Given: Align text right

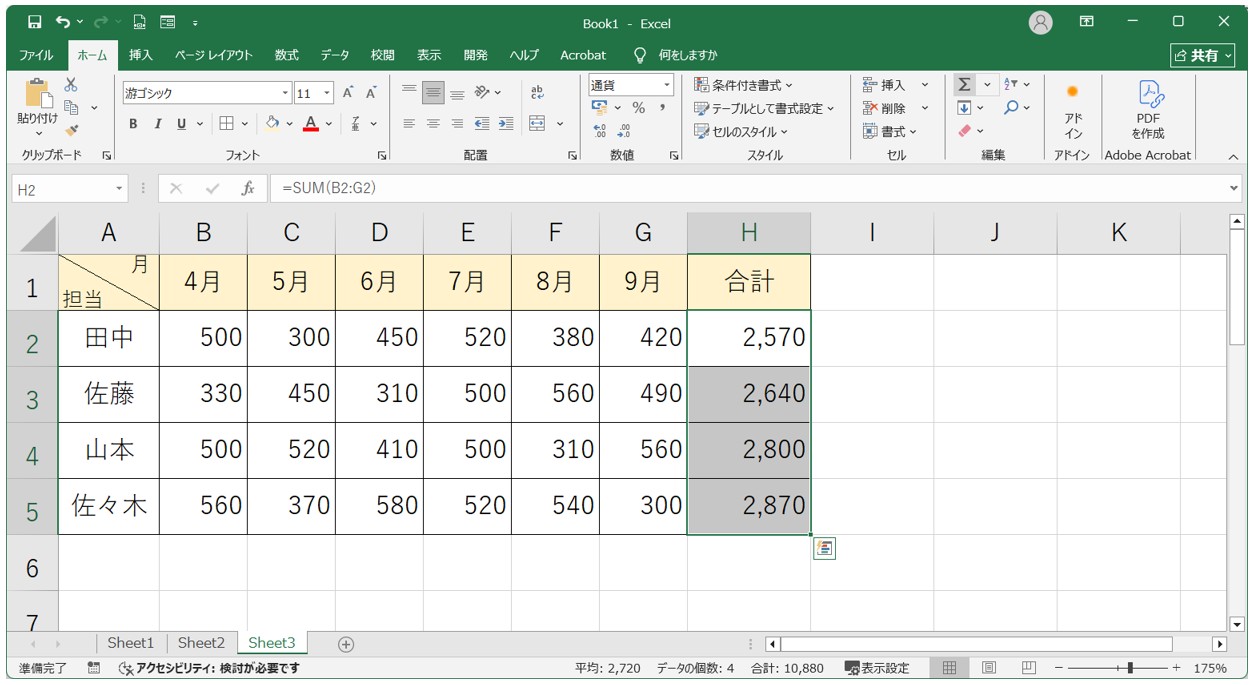Looking at the screenshot, I should pyautogui.click(x=457, y=124).
